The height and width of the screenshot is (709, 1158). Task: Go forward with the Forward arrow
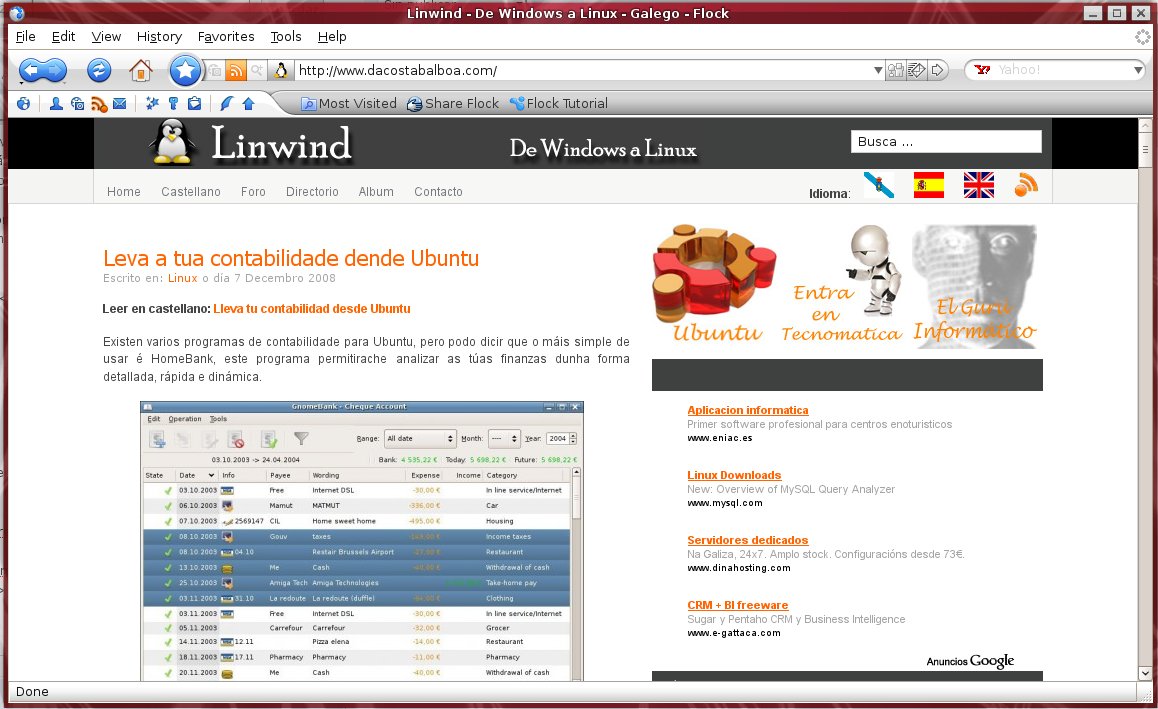56,70
